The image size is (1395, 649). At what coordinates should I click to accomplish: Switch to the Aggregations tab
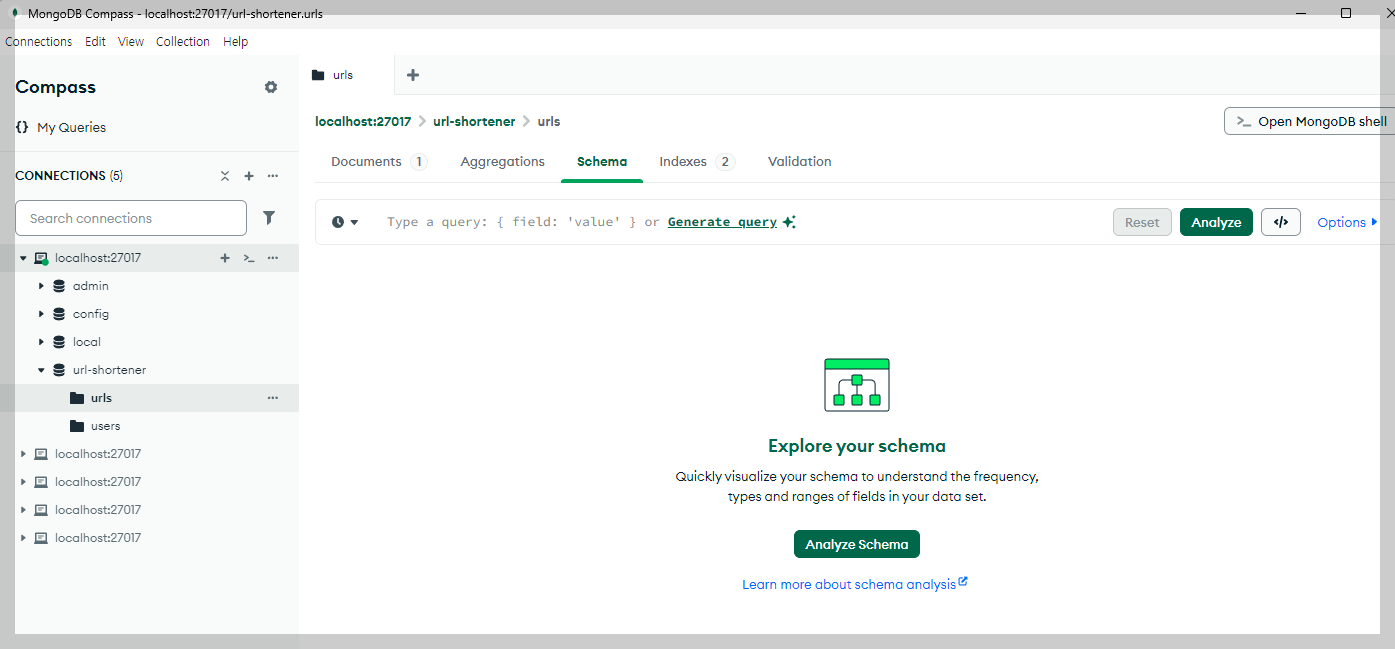(503, 162)
